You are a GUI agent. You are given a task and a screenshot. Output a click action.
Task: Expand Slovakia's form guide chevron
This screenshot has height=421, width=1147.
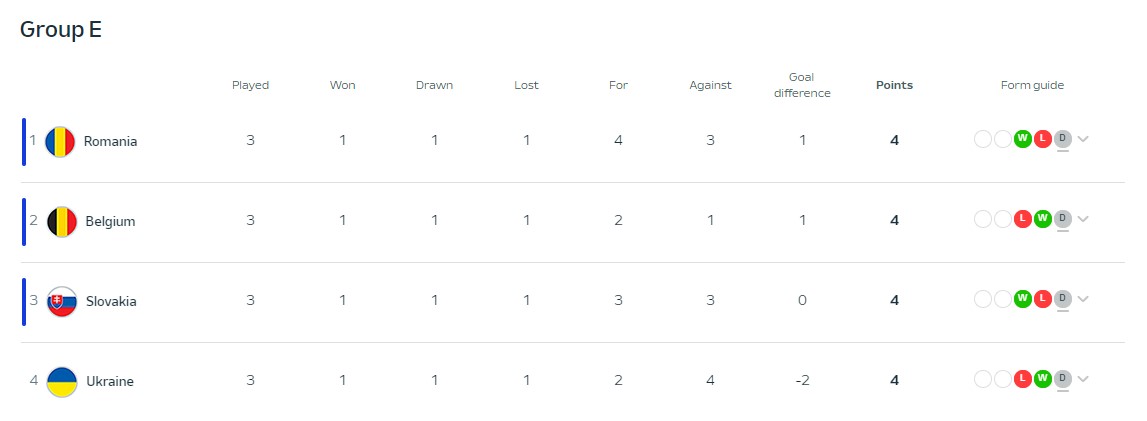coord(1083,299)
